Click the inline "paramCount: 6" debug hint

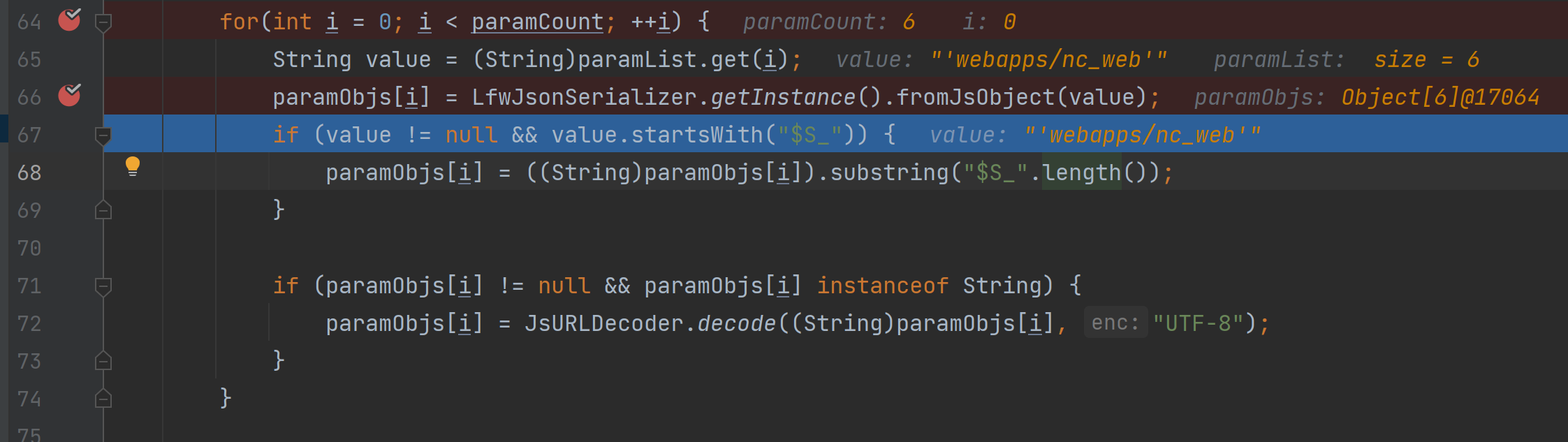(x=828, y=22)
